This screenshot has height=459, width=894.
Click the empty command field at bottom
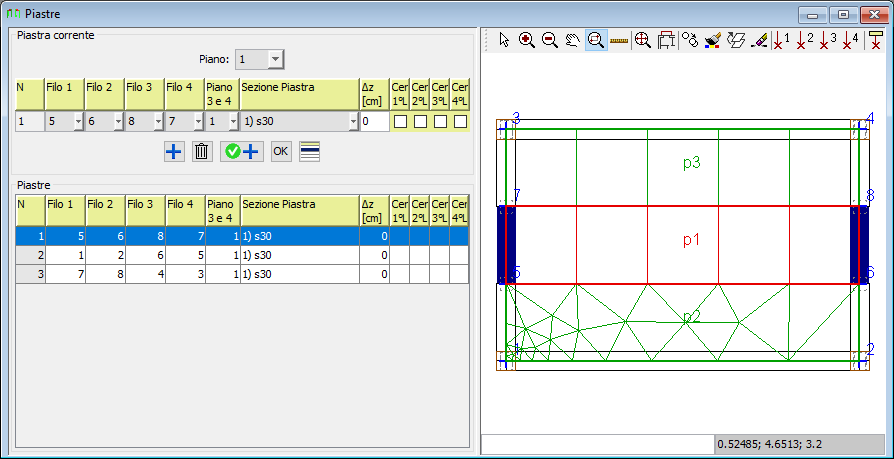click(598, 444)
